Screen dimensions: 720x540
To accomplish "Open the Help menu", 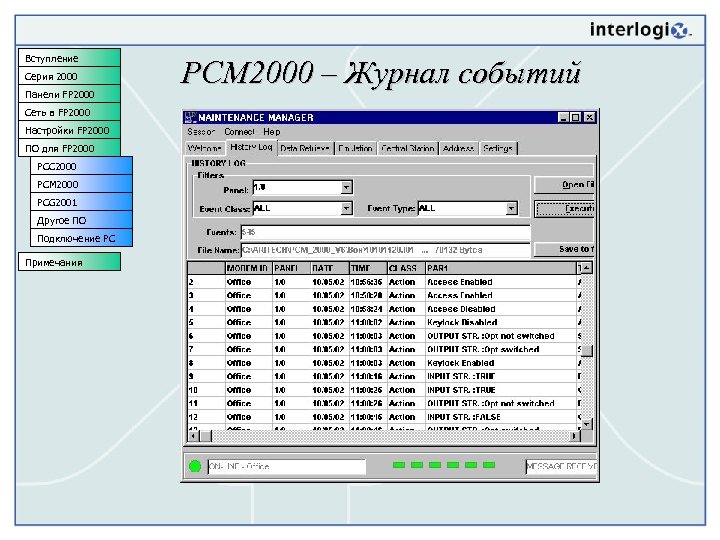I will [x=272, y=132].
